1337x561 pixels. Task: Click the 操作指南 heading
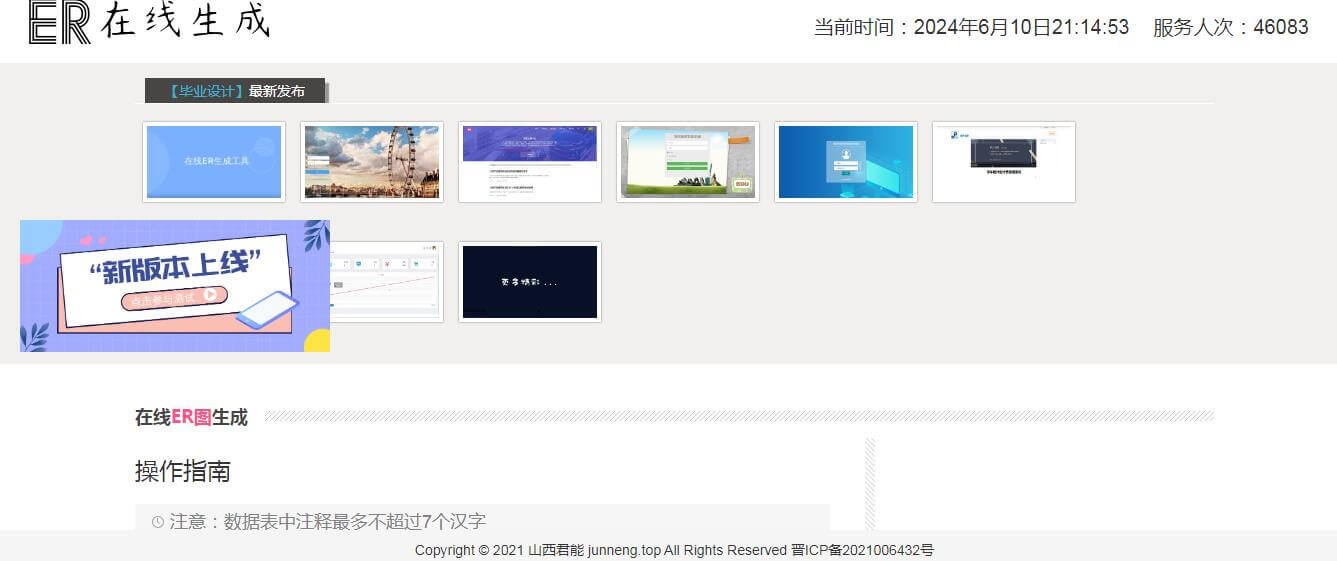coord(183,471)
